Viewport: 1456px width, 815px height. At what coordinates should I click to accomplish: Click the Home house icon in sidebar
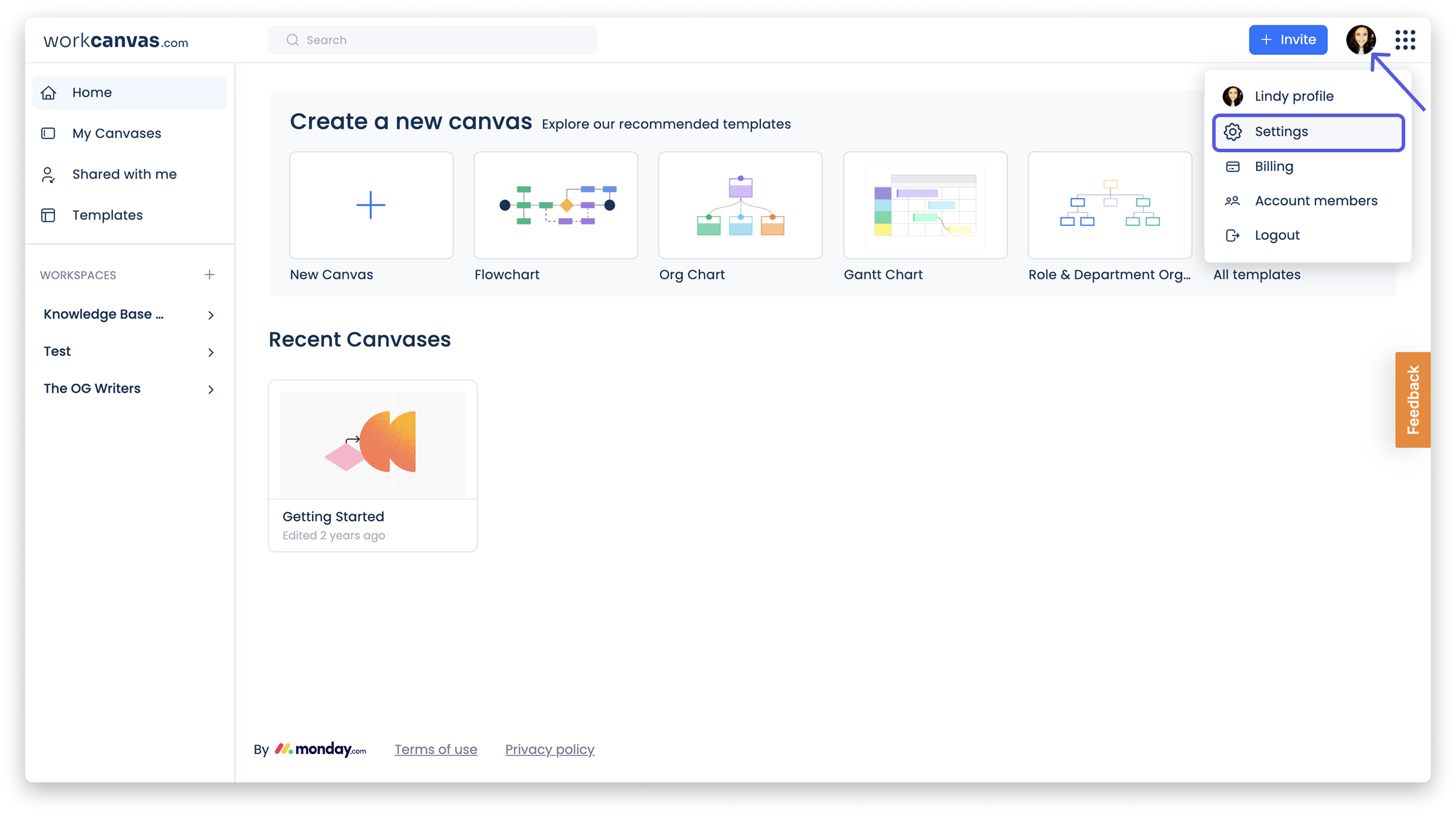[49, 92]
